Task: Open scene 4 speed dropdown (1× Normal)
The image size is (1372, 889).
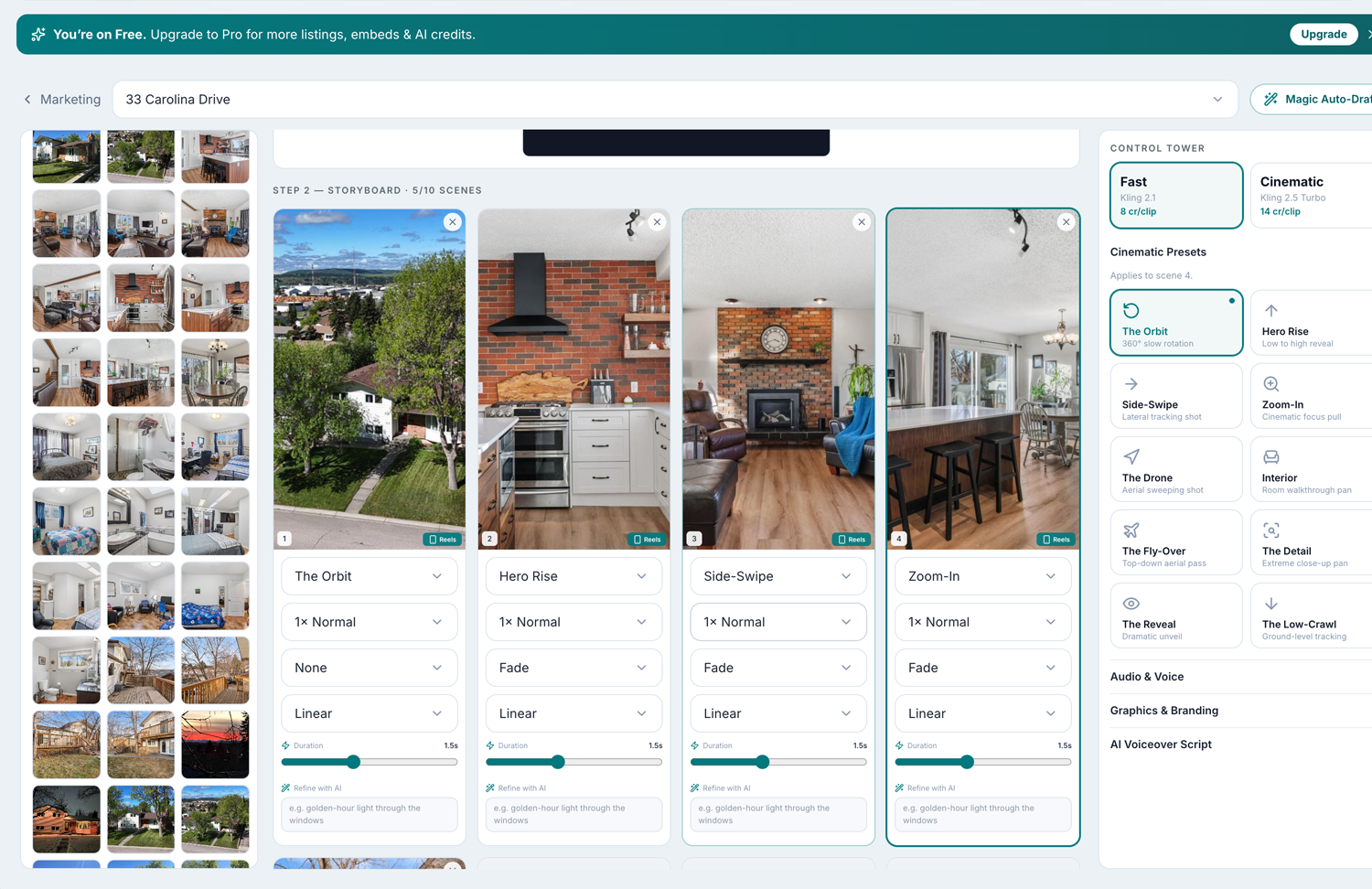Action: coord(982,622)
